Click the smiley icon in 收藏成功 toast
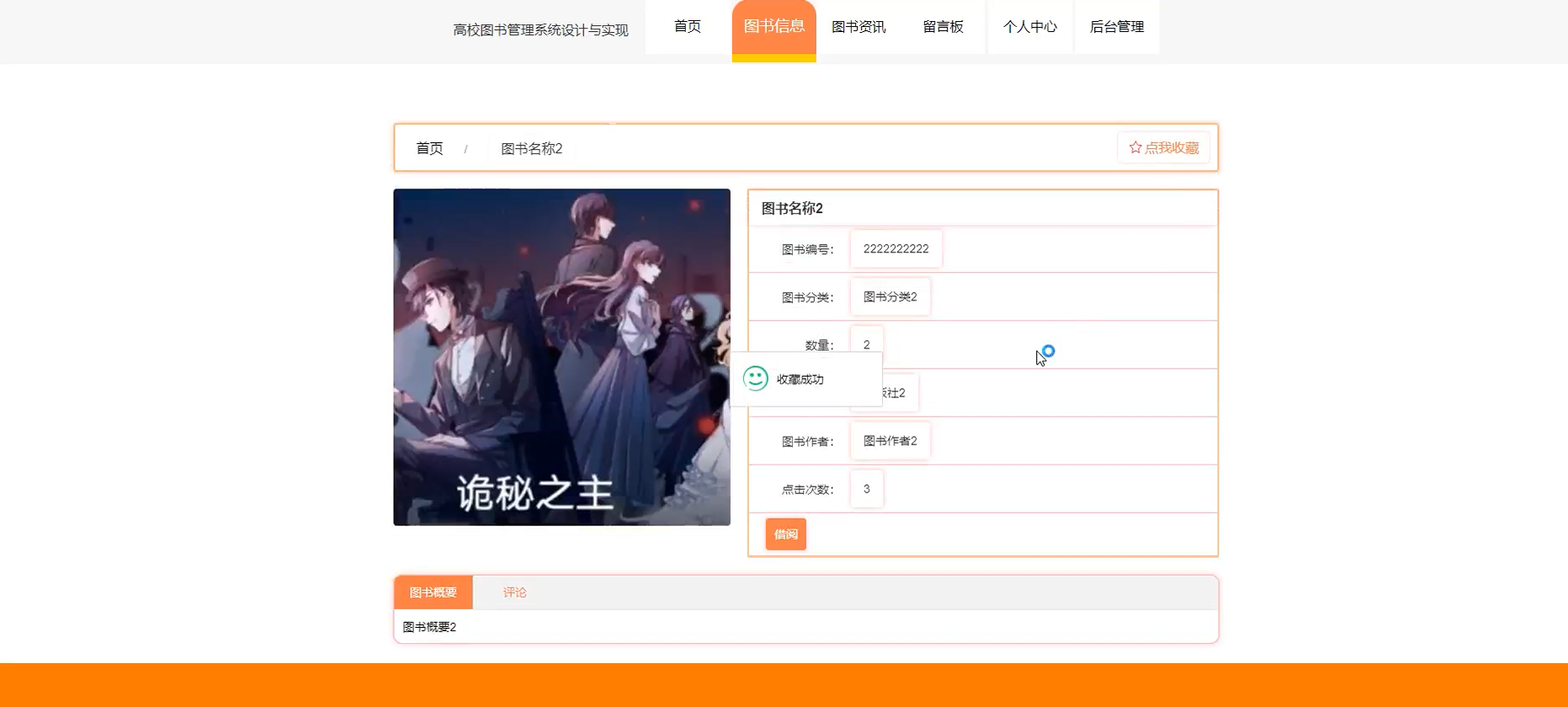1568x707 pixels. click(756, 379)
